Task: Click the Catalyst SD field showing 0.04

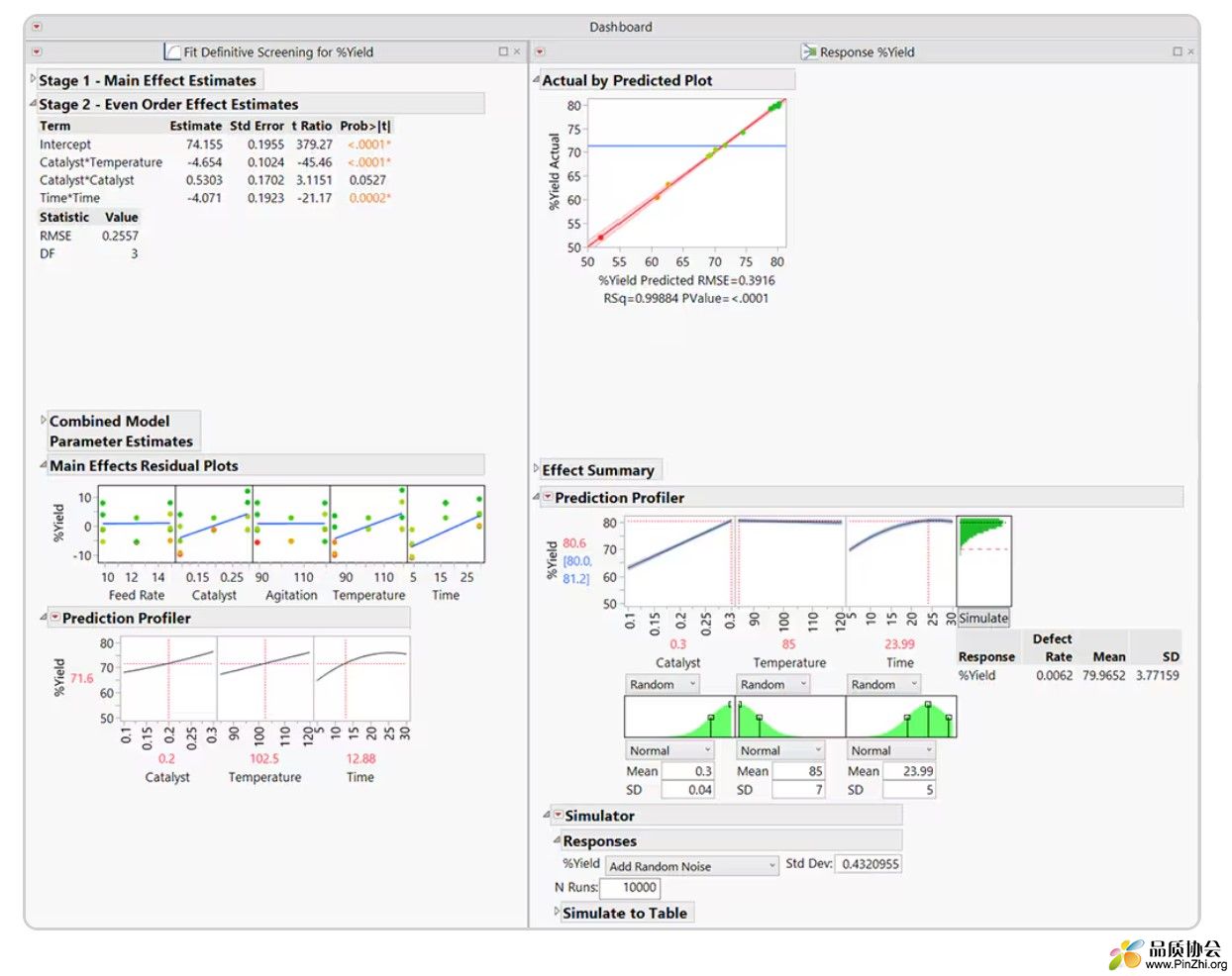Action: click(x=687, y=790)
